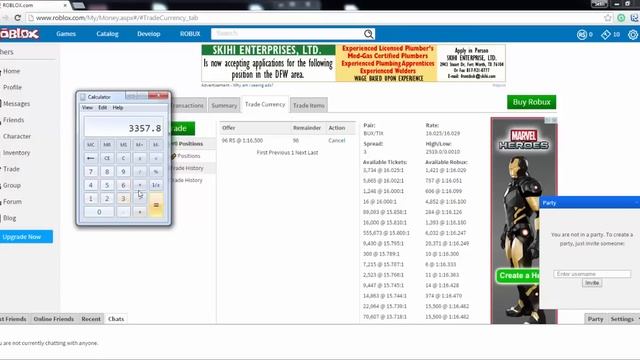Screen dimensions: 640x360
Task: Open Inventory in the left sidebar
Action: point(16,153)
